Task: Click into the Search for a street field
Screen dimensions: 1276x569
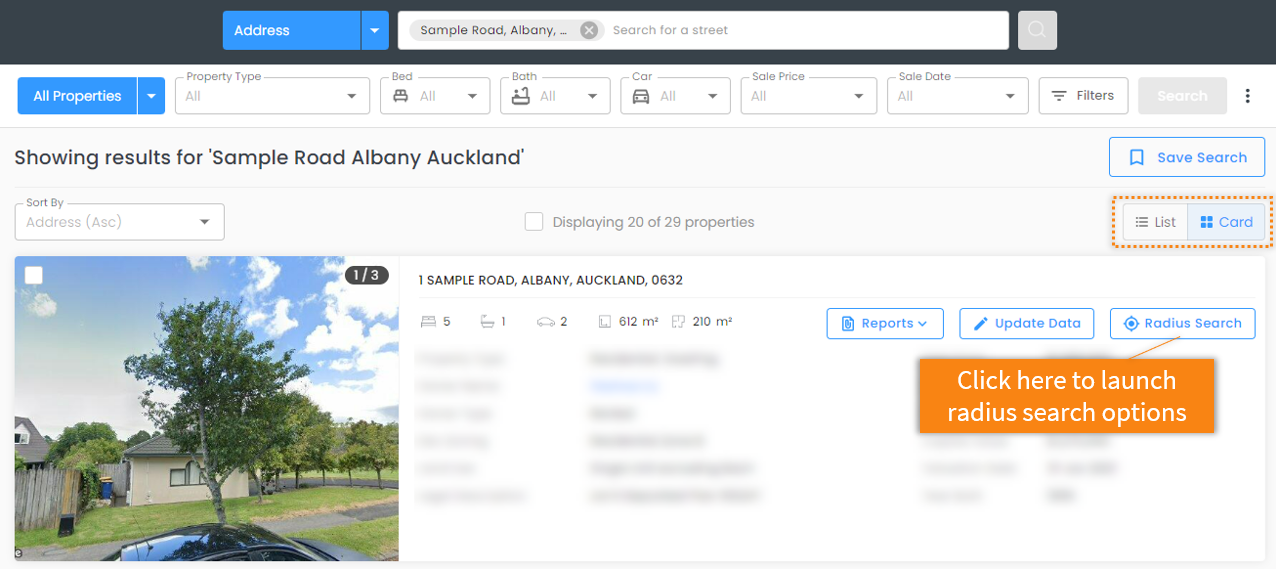Action: pyautogui.click(x=805, y=30)
